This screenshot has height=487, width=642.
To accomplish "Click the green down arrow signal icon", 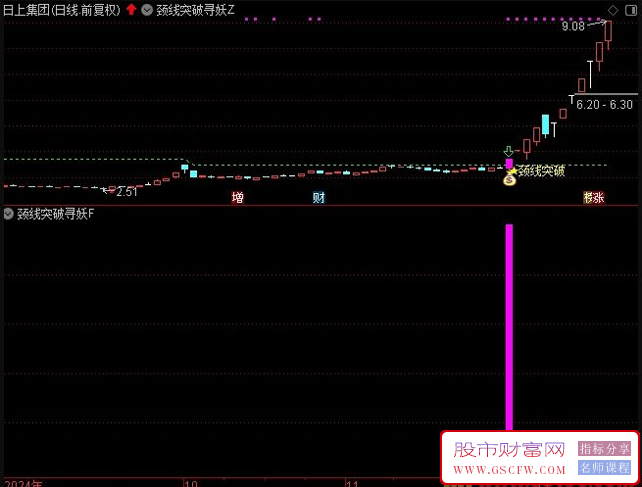I will (509, 151).
